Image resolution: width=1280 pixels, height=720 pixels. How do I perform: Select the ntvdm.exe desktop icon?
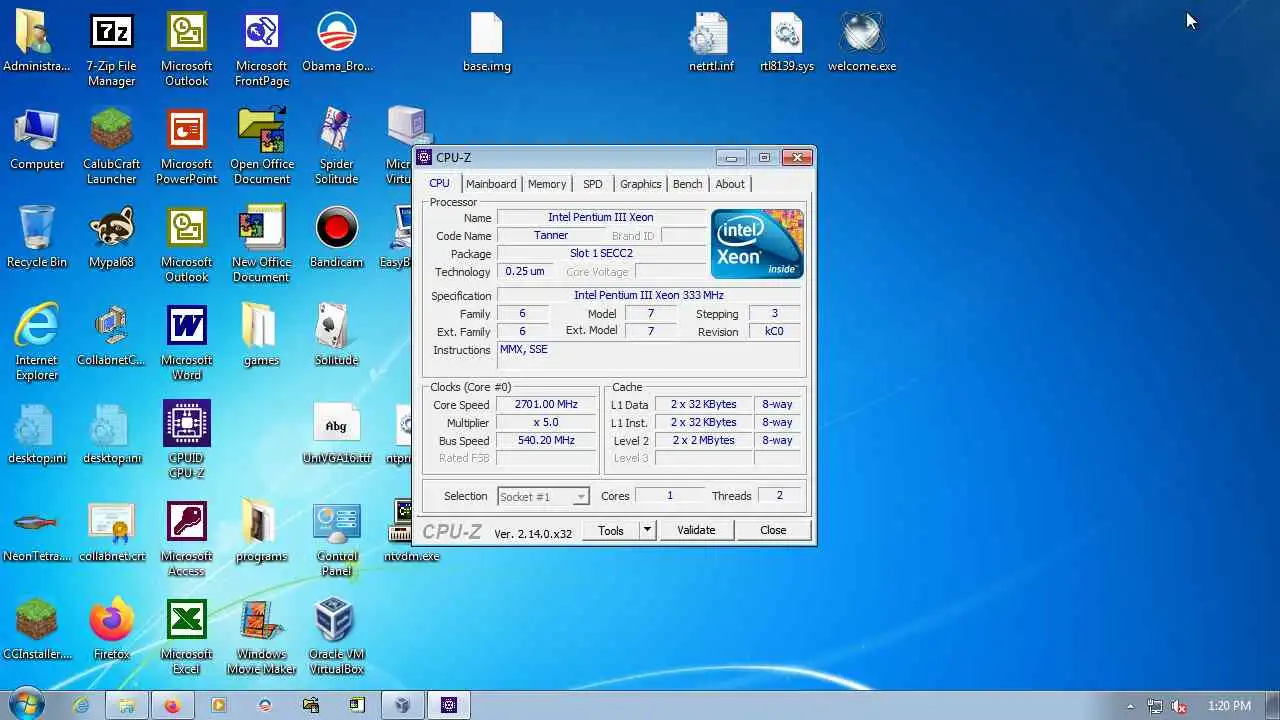[411, 532]
